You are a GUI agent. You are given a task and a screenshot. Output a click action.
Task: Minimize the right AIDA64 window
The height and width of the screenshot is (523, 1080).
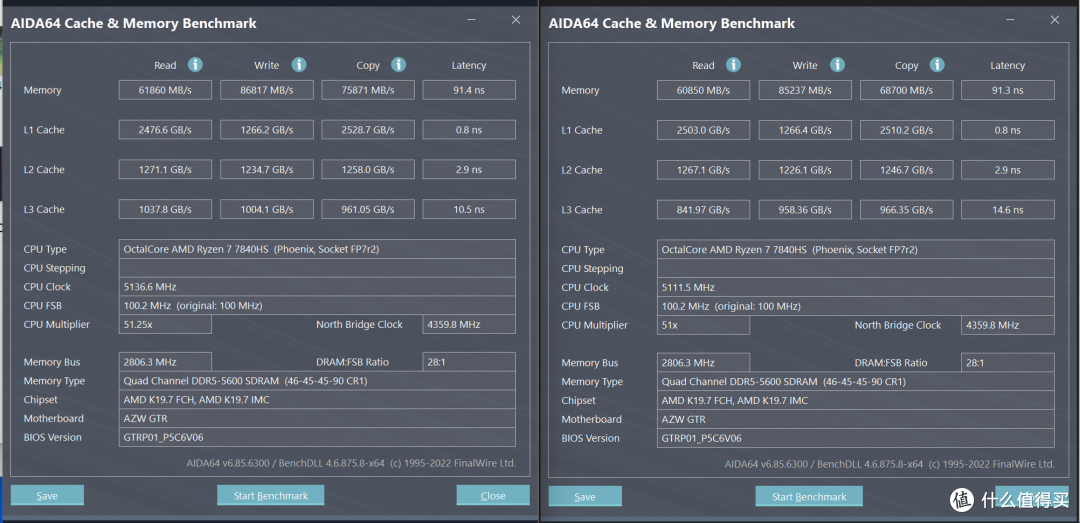(x=1010, y=21)
